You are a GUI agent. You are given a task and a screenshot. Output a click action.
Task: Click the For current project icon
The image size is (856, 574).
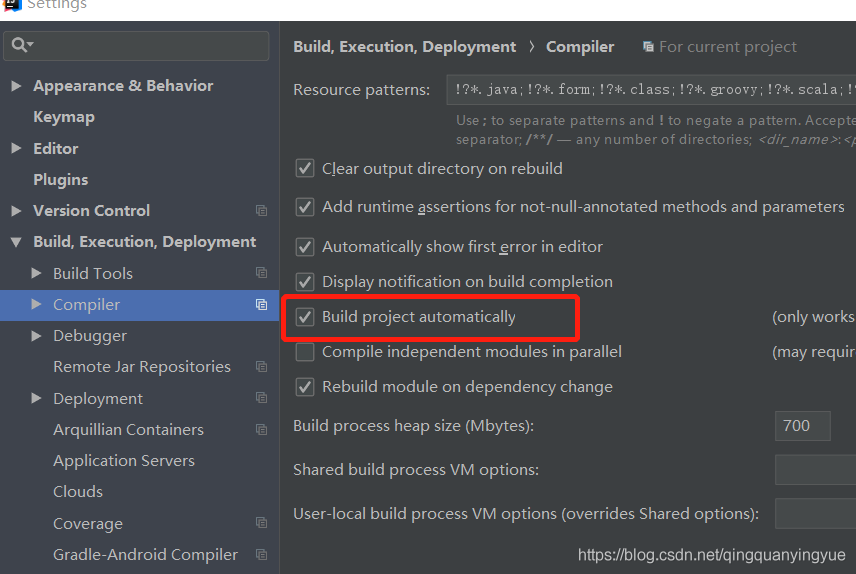point(648,47)
